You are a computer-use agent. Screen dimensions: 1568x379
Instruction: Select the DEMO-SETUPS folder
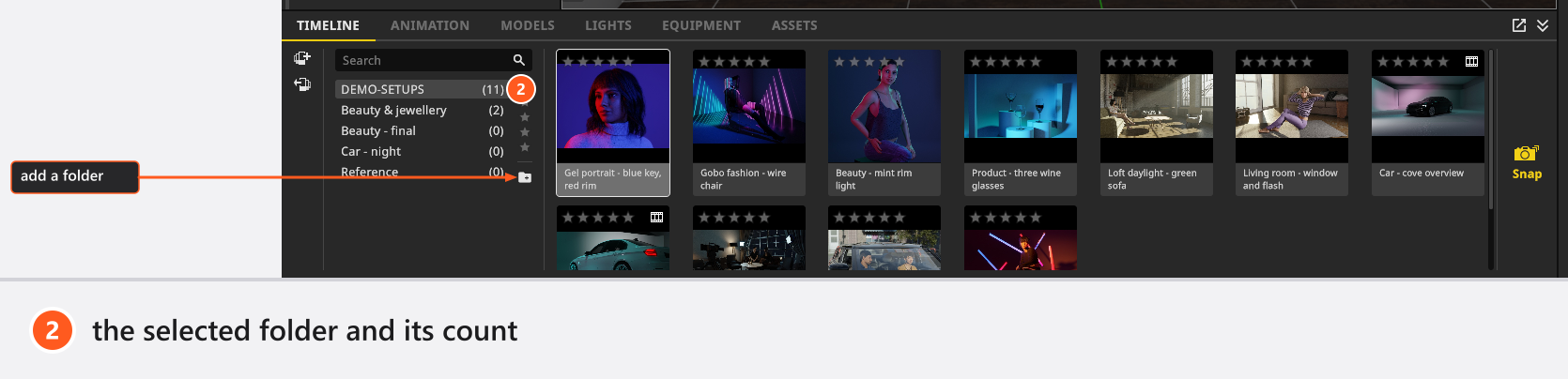(421, 89)
